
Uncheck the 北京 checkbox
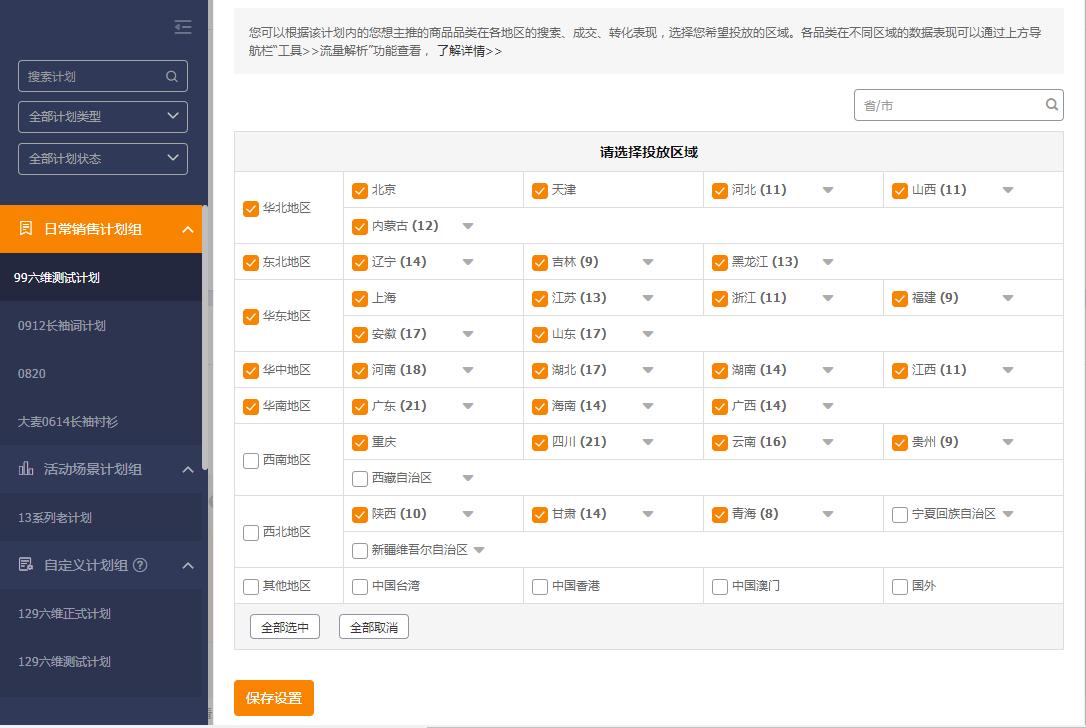click(359, 189)
